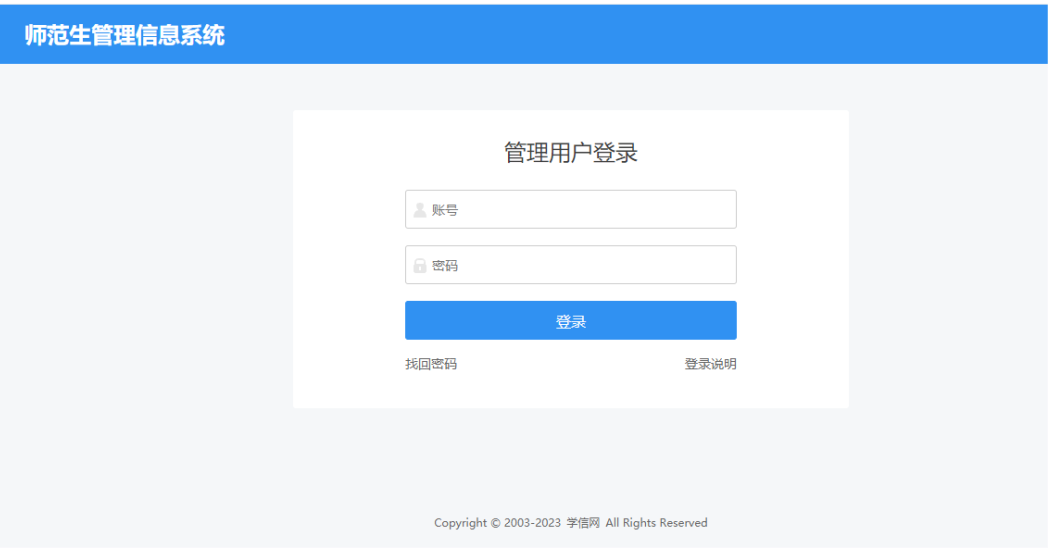Click the word Copyright in the footer

point(461,523)
